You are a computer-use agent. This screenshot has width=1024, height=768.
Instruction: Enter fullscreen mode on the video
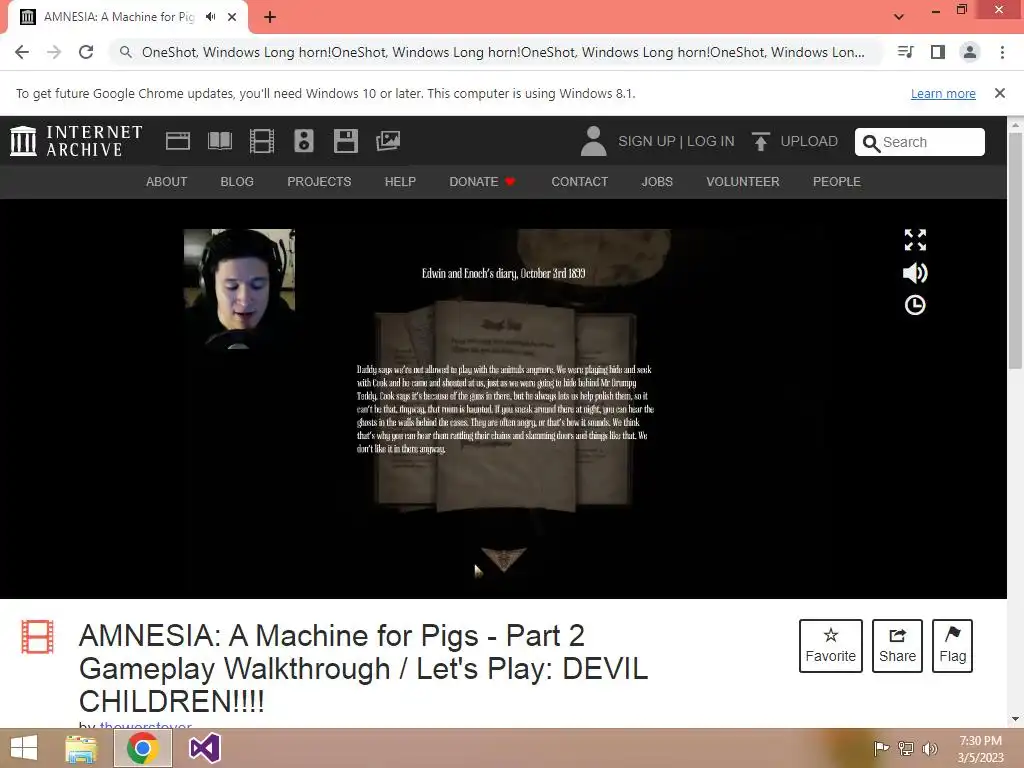click(x=915, y=240)
